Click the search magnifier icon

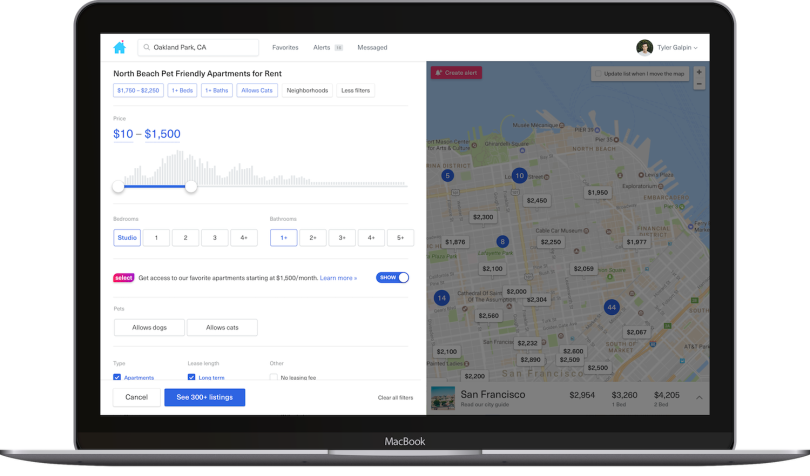click(x=147, y=47)
